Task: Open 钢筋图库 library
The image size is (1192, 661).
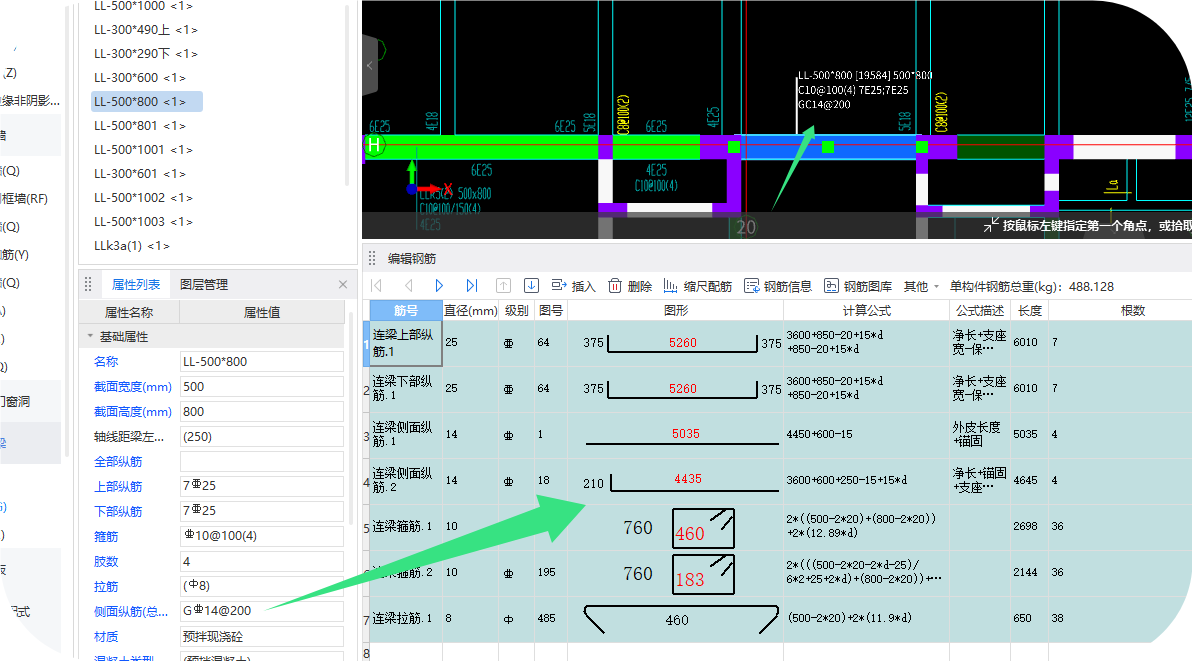Action: pyautogui.click(x=858, y=286)
